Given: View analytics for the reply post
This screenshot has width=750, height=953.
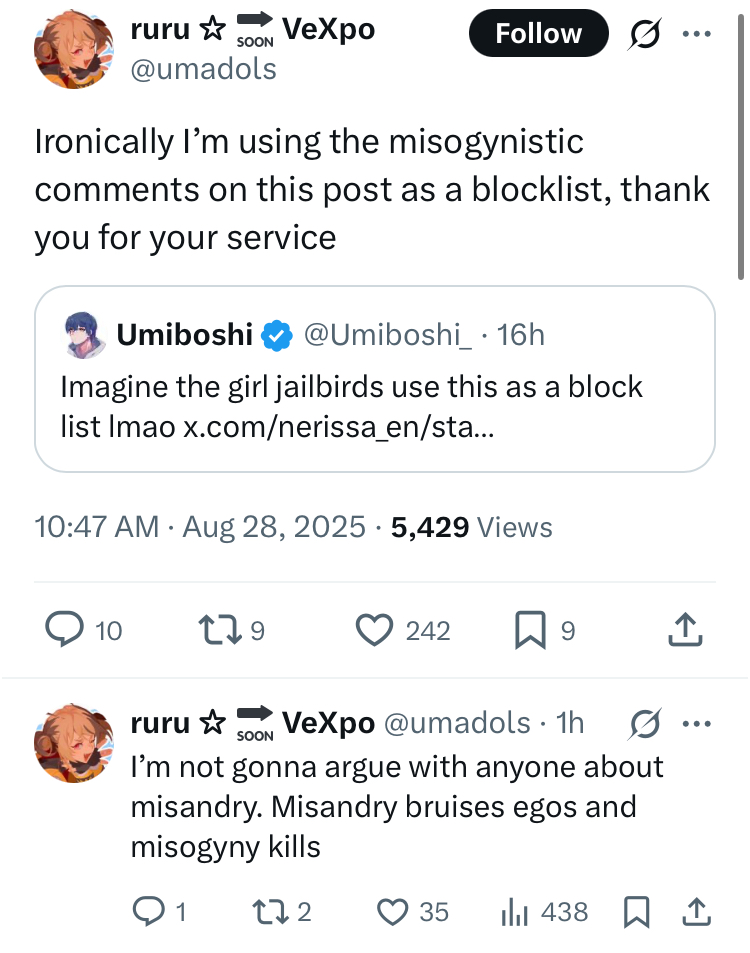Looking at the screenshot, I should coord(513,911).
